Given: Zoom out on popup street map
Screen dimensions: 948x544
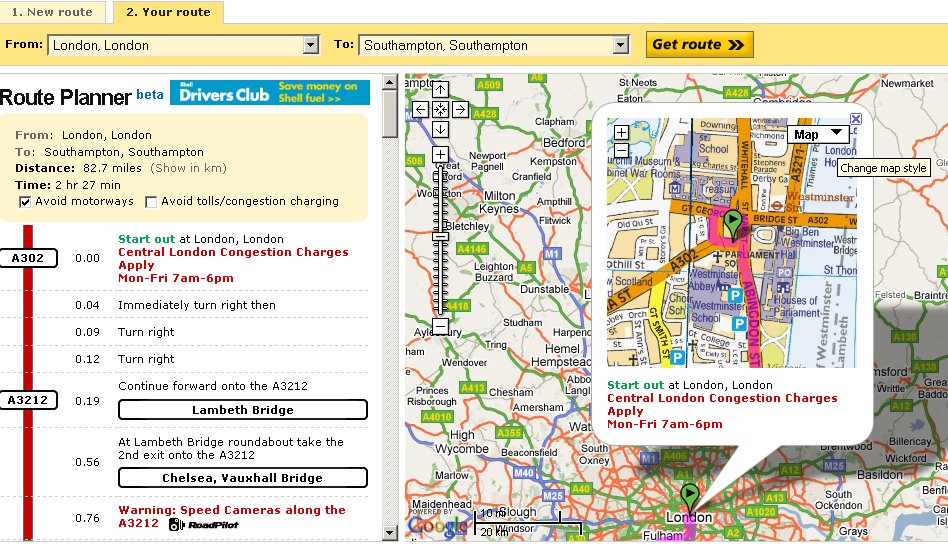Looking at the screenshot, I should (621, 151).
